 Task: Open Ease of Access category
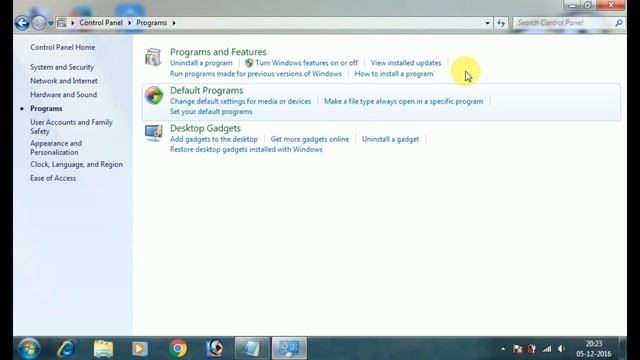[x=53, y=178]
